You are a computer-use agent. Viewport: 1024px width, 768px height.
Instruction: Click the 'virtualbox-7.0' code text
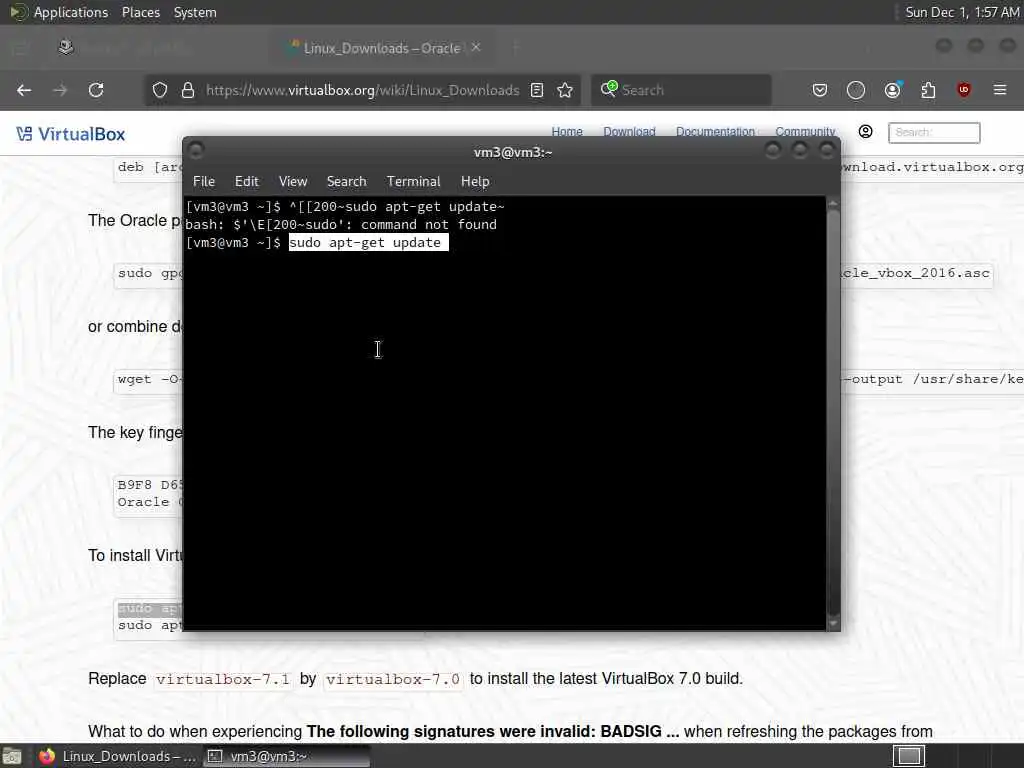pyautogui.click(x=392, y=679)
